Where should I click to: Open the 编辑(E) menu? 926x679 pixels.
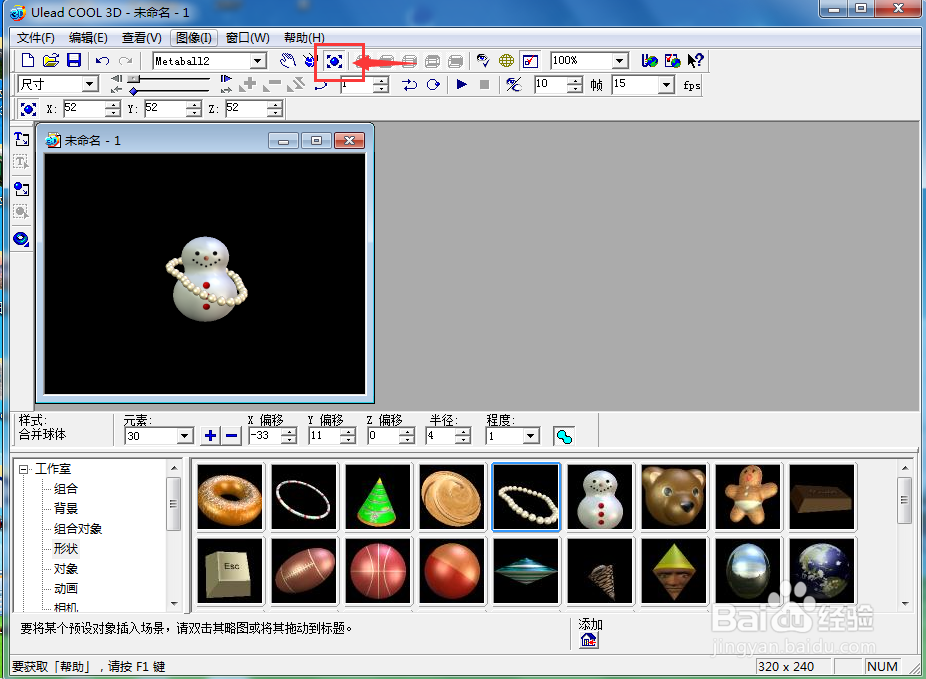[x=88, y=38]
